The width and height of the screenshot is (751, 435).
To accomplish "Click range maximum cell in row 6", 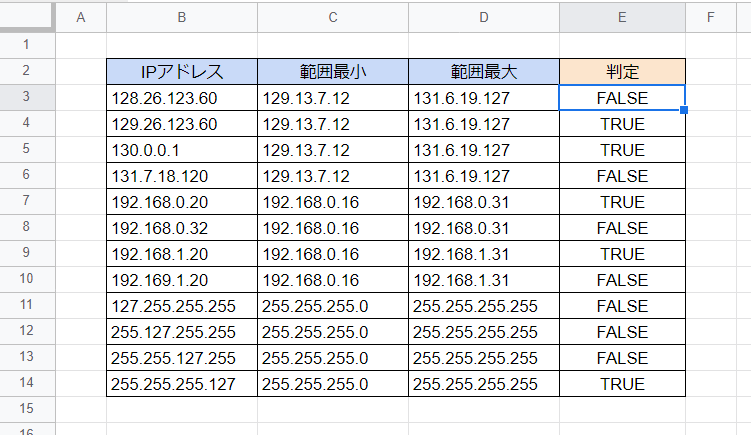I will click(484, 176).
